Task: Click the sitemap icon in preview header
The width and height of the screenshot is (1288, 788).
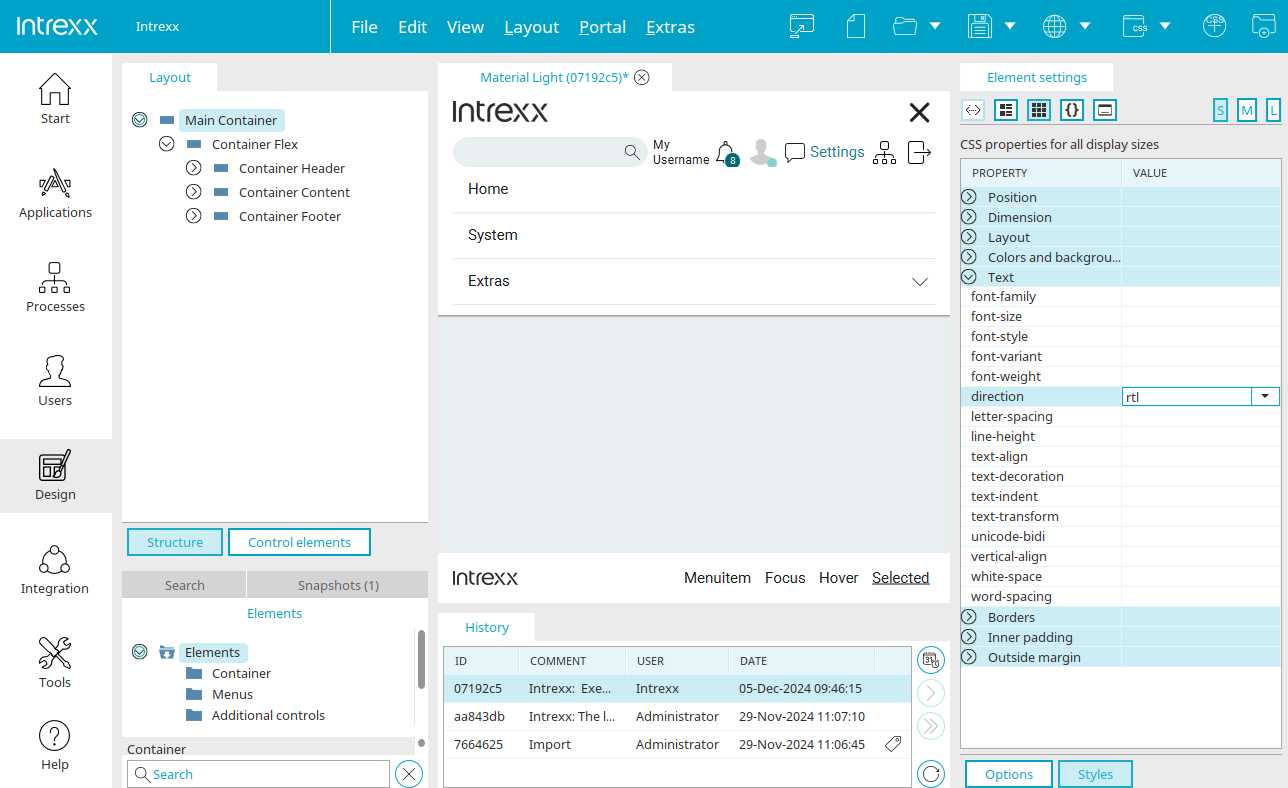Action: tap(884, 152)
